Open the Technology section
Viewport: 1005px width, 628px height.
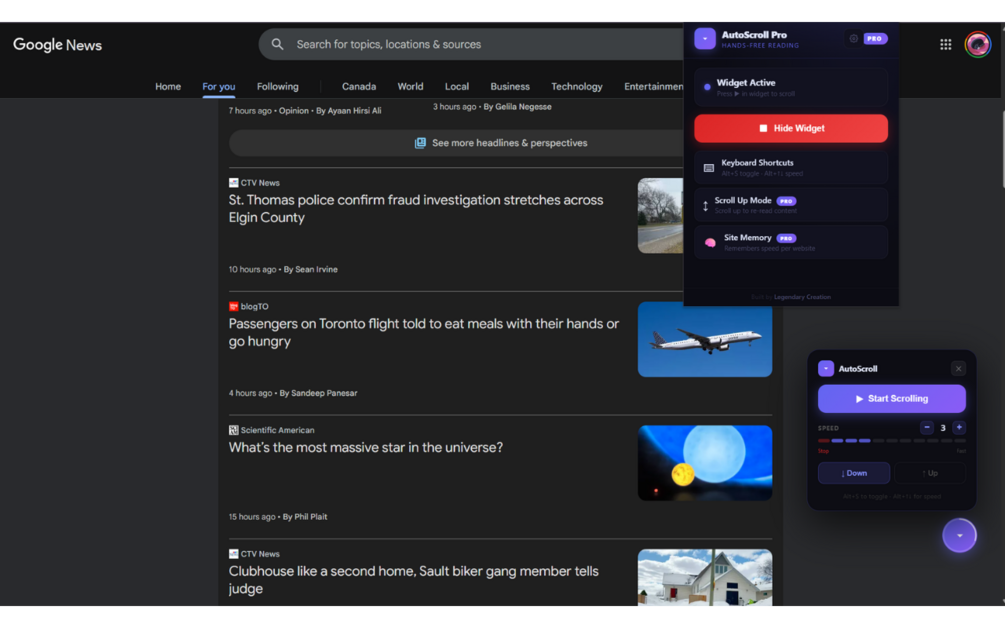(x=577, y=87)
